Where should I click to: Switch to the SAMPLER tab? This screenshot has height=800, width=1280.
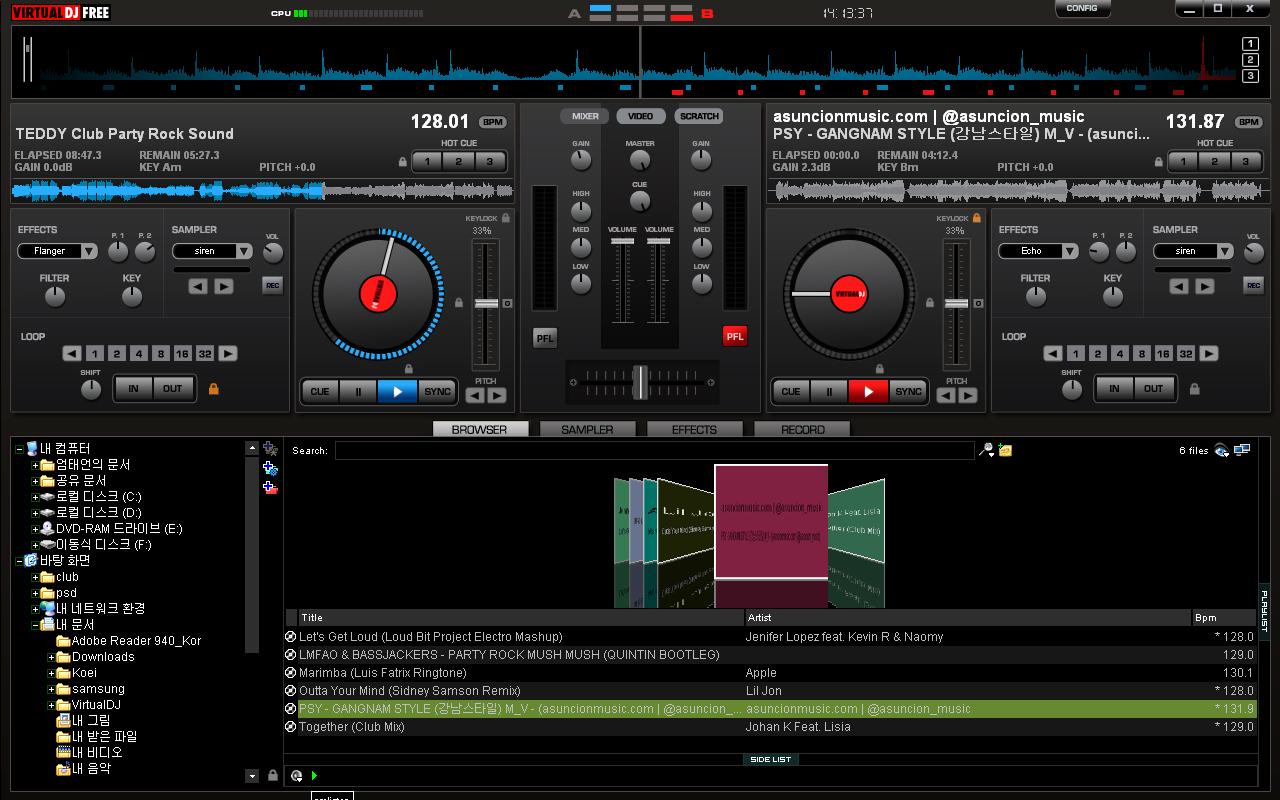coord(587,429)
